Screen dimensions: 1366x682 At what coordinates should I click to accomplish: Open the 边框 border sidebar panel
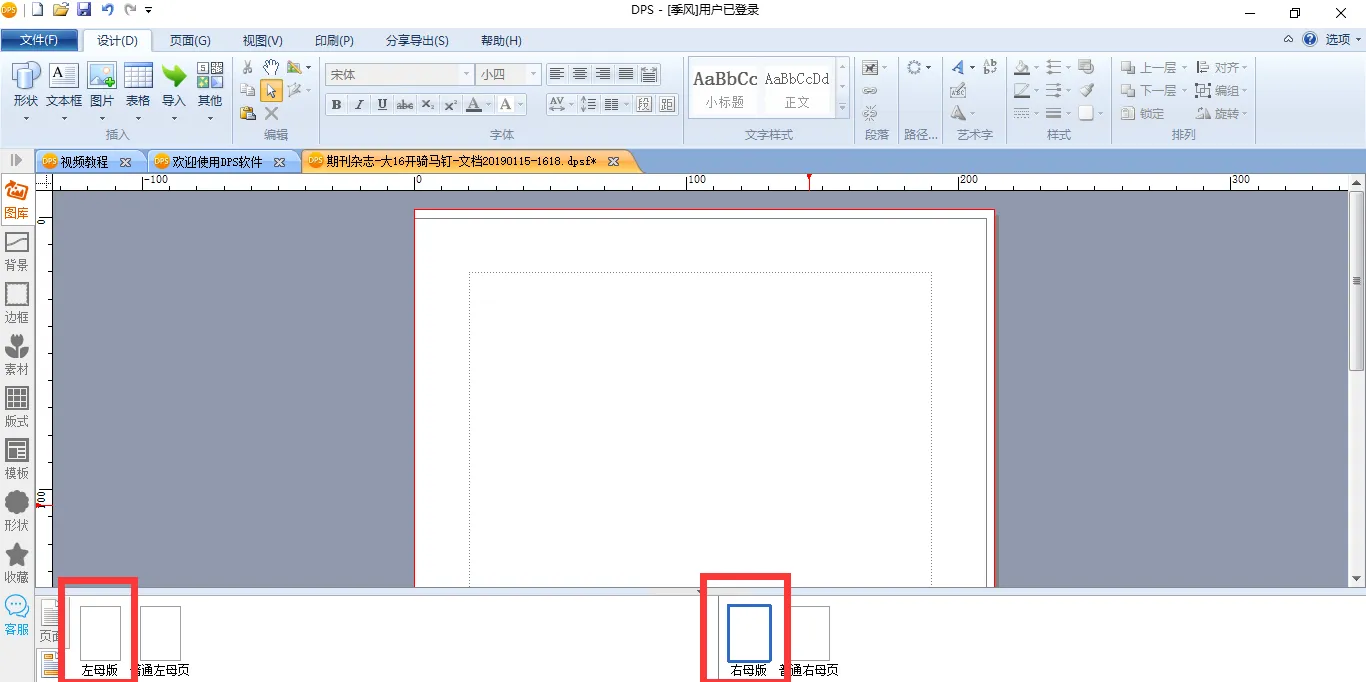17,303
